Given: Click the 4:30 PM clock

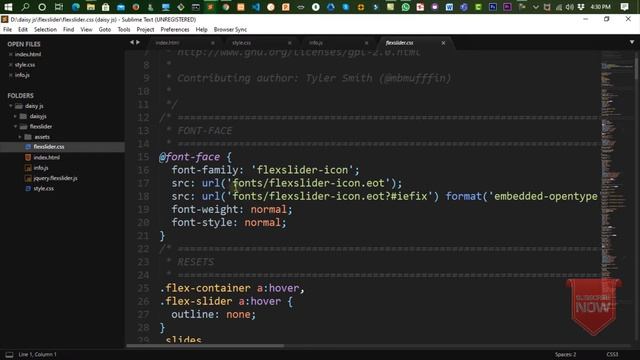Looking at the screenshot, I should [x=600, y=7].
